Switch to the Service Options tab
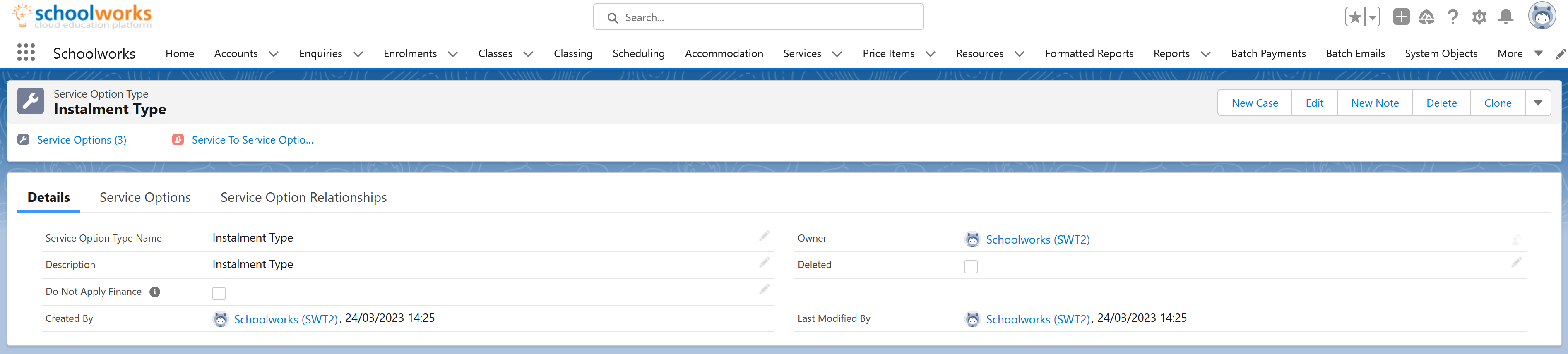Image resolution: width=1568 pixels, height=354 pixels. 145,197
